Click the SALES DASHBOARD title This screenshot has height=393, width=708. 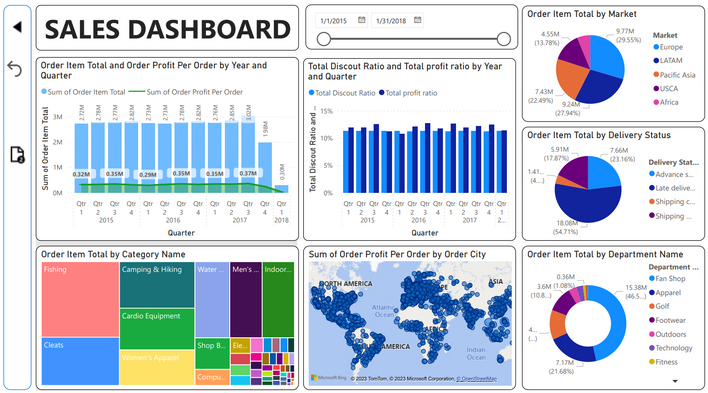point(168,29)
